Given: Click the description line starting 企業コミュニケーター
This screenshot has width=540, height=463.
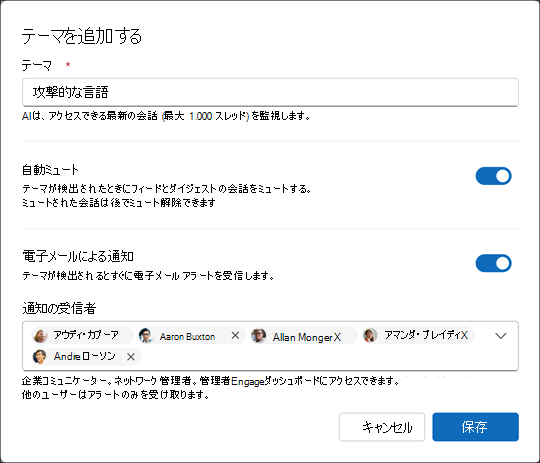Looking at the screenshot, I should [210, 381].
